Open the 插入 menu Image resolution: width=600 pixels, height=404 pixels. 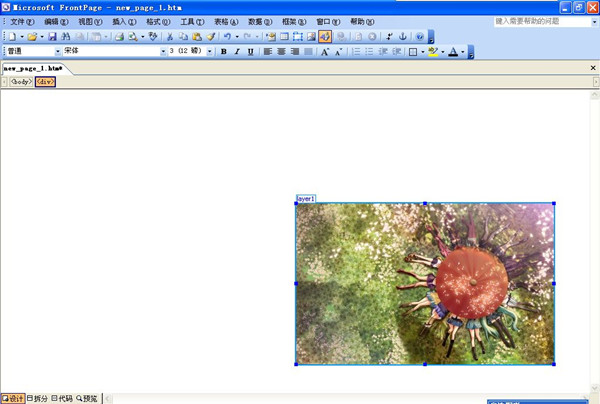pyautogui.click(x=124, y=22)
